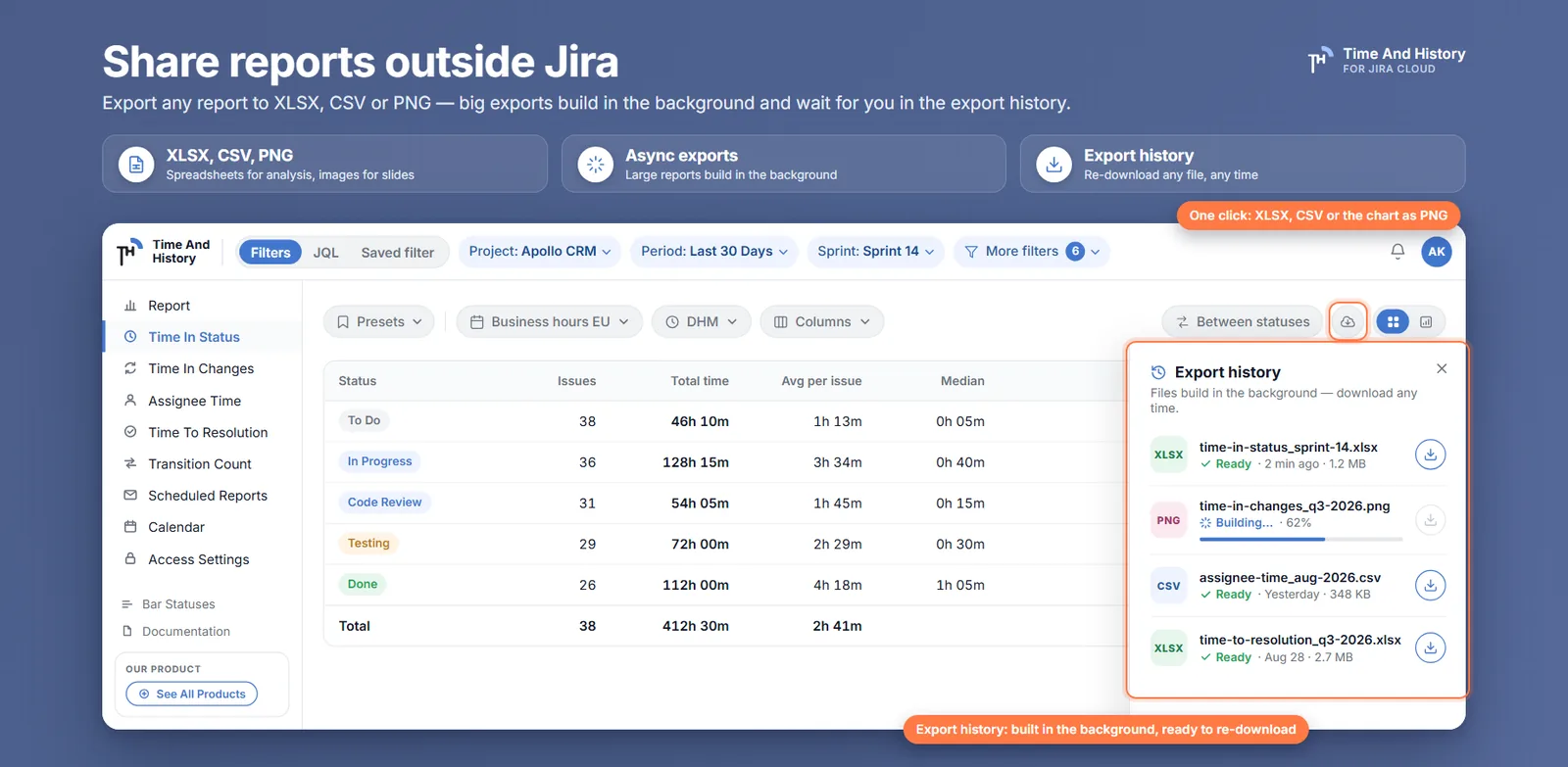
Task: Click the CSV file type badge
Action: [1168, 586]
